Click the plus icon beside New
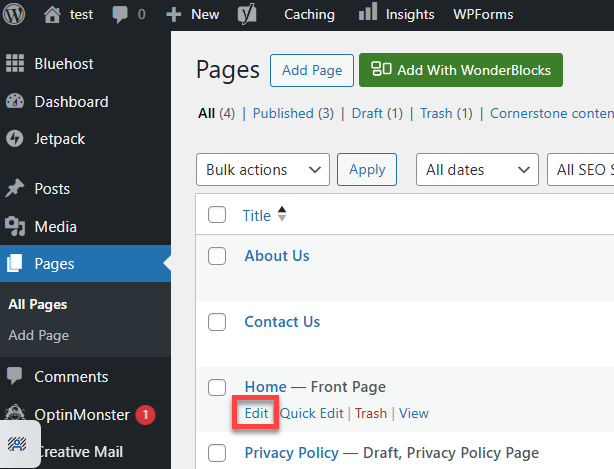The image size is (614, 469). 173,15
